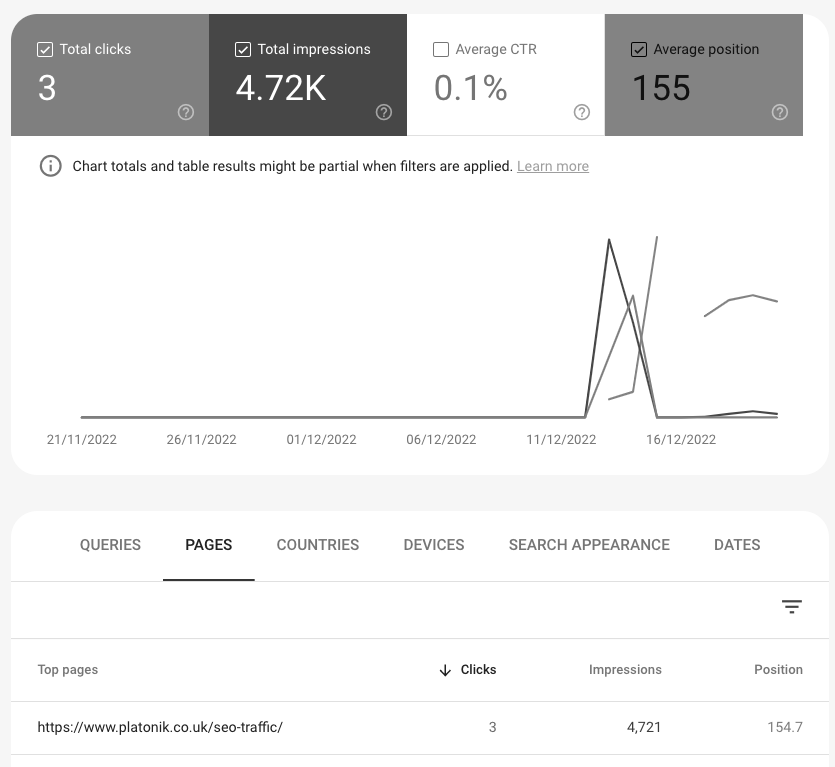The width and height of the screenshot is (835, 767).
Task: Click help icon on Total impressions card
Action: click(x=383, y=112)
